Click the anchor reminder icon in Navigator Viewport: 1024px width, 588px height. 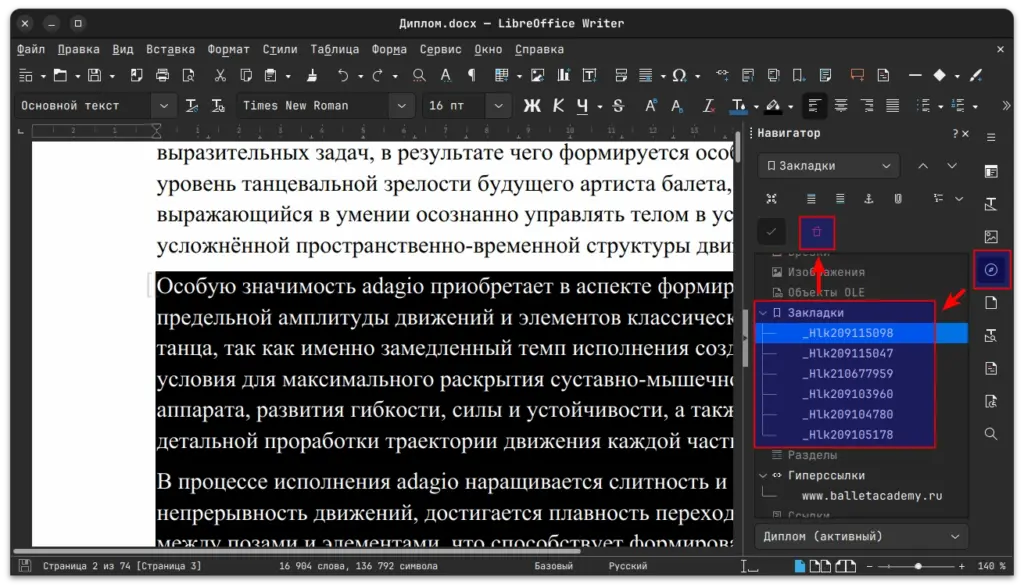pyautogui.click(x=868, y=198)
